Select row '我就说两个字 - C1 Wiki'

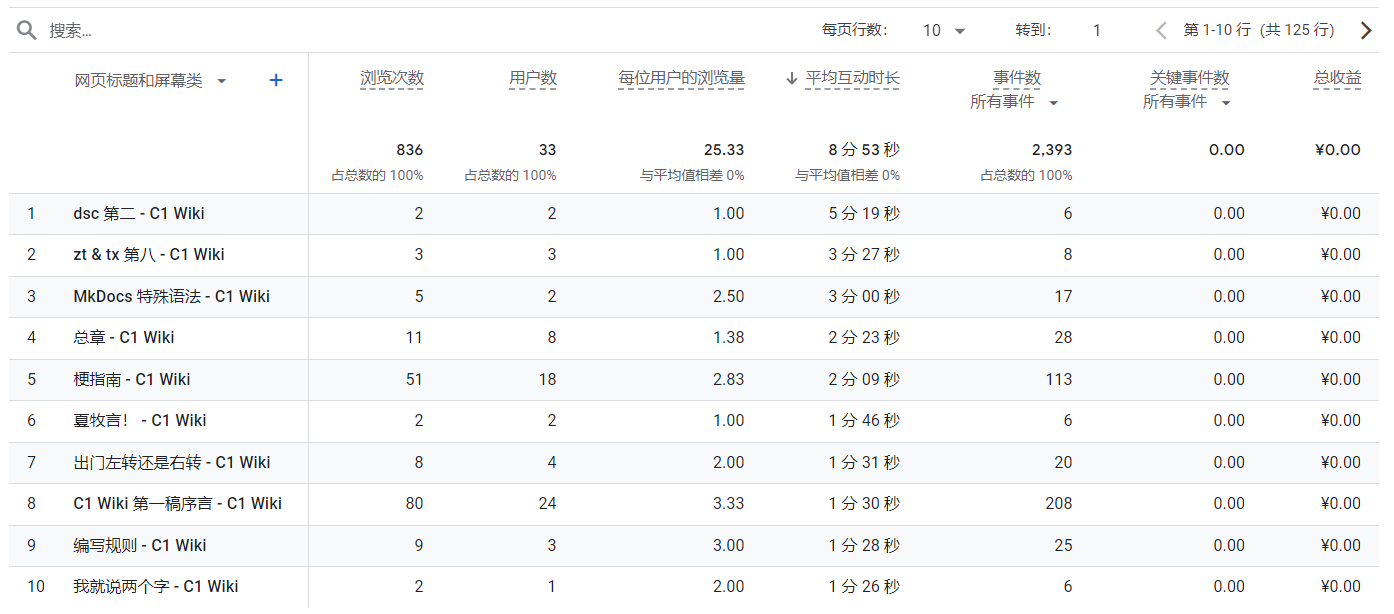tap(694, 586)
